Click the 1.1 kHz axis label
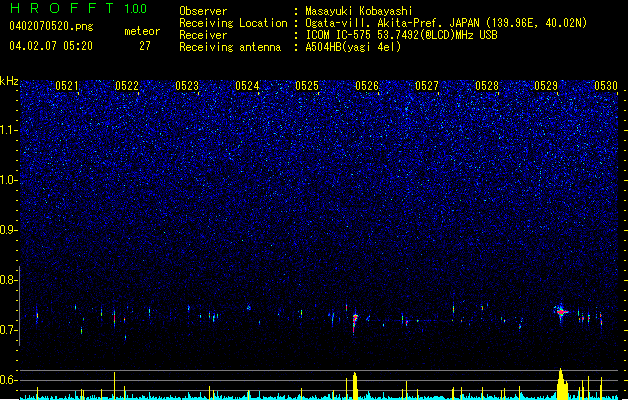 click(9, 130)
